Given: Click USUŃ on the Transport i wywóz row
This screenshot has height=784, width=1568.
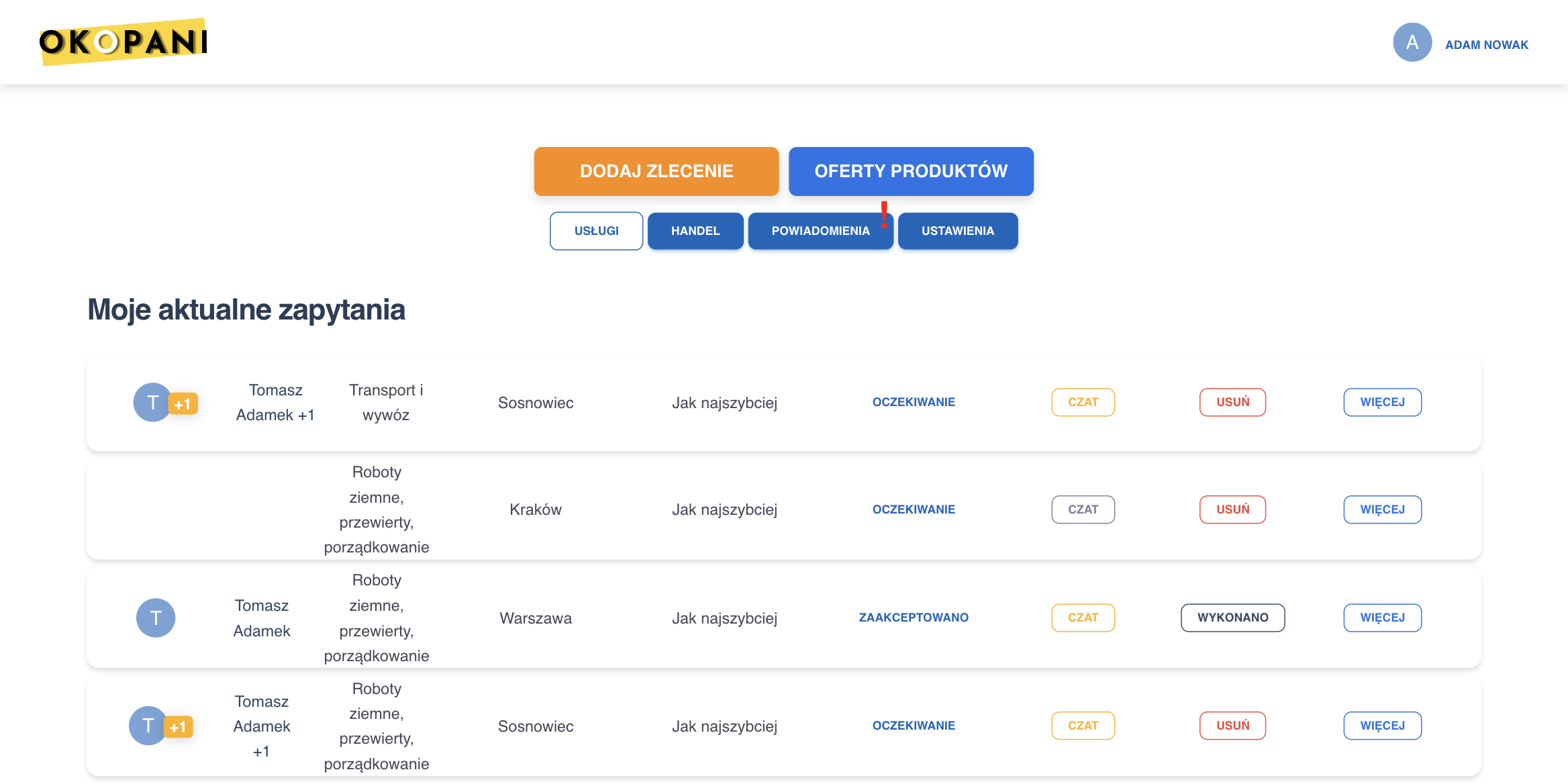Looking at the screenshot, I should point(1232,402).
